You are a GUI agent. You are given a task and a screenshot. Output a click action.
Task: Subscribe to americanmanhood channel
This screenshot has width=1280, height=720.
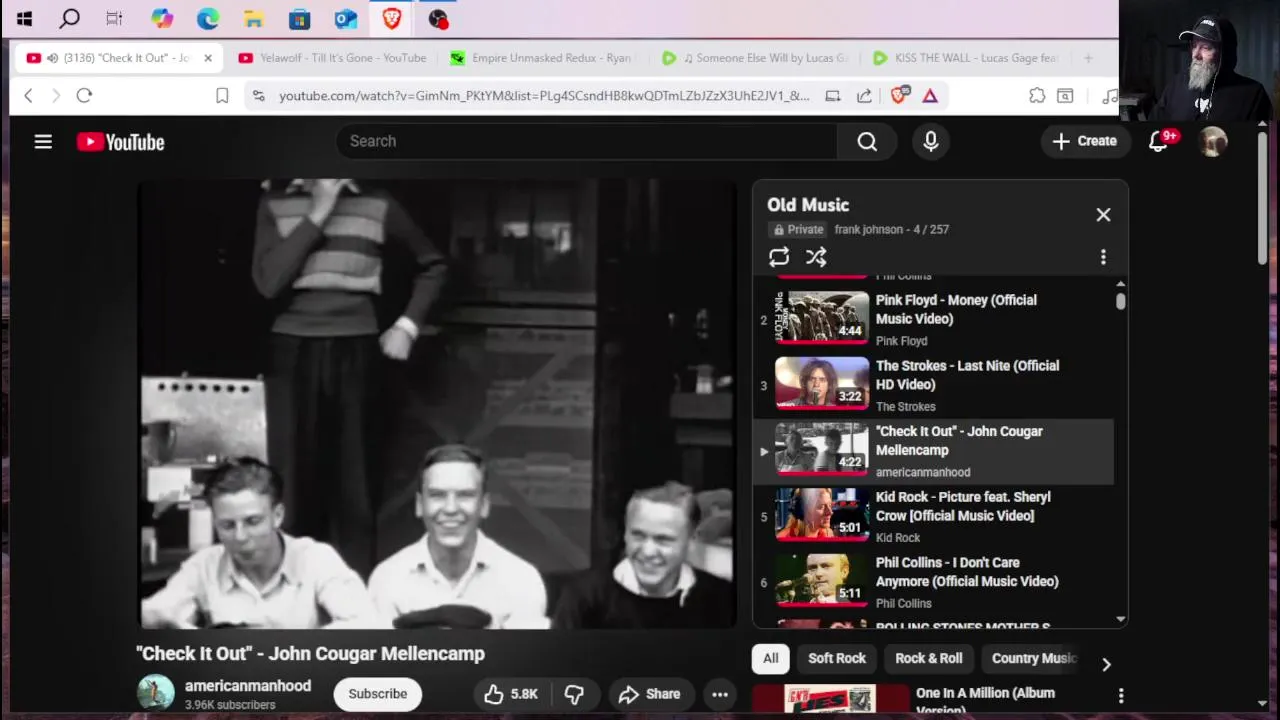pos(378,694)
